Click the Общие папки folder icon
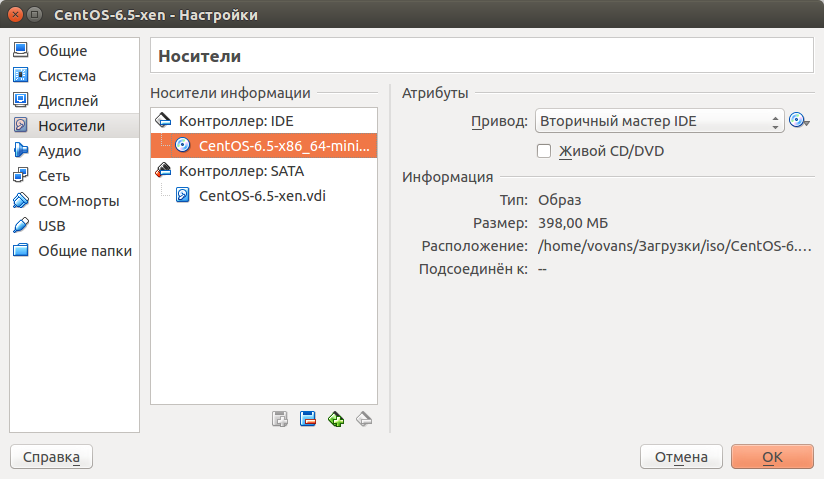The height and width of the screenshot is (479, 824). (20, 250)
